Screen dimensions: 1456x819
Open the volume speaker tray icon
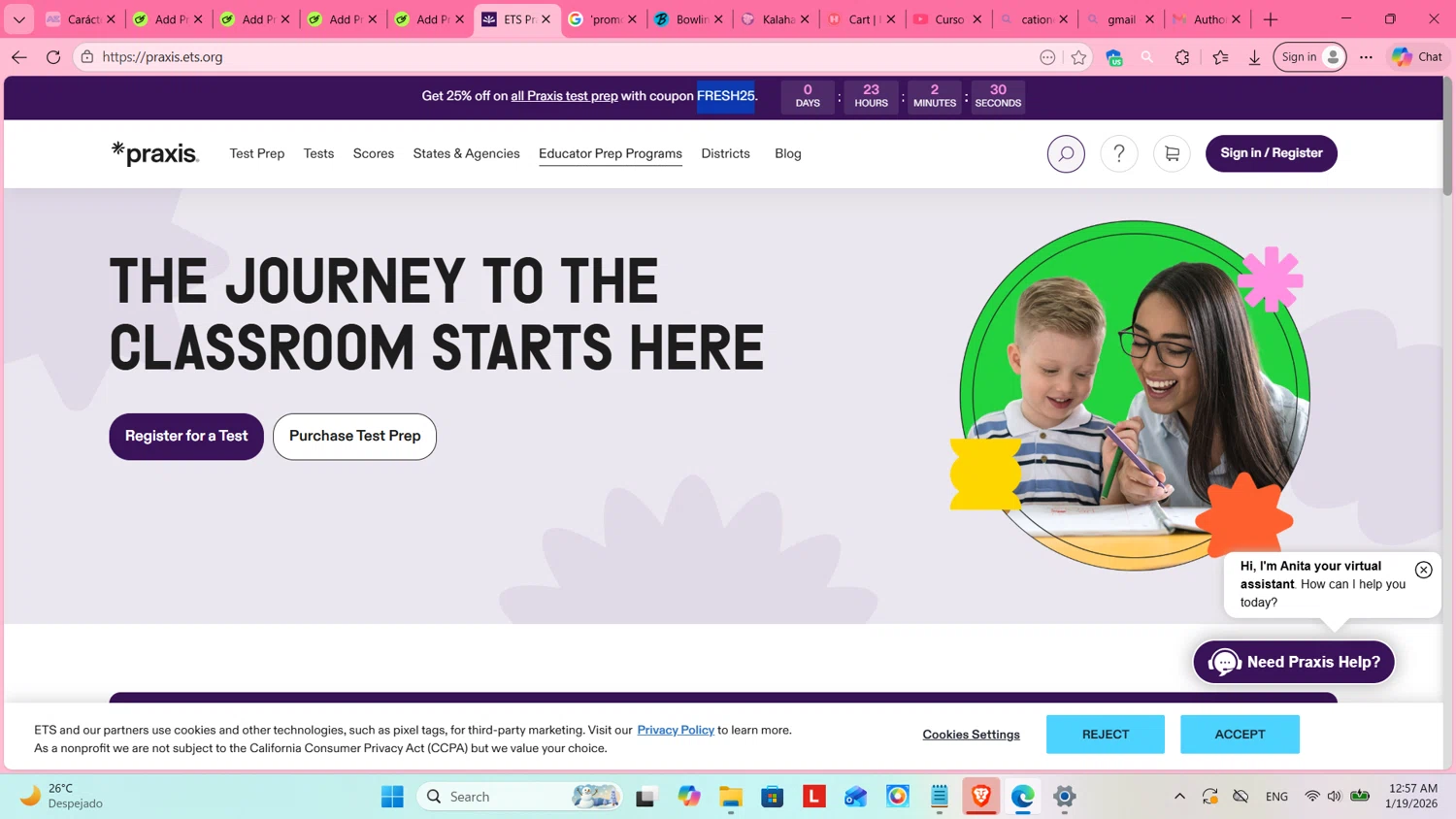pyautogui.click(x=1335, y=797)
